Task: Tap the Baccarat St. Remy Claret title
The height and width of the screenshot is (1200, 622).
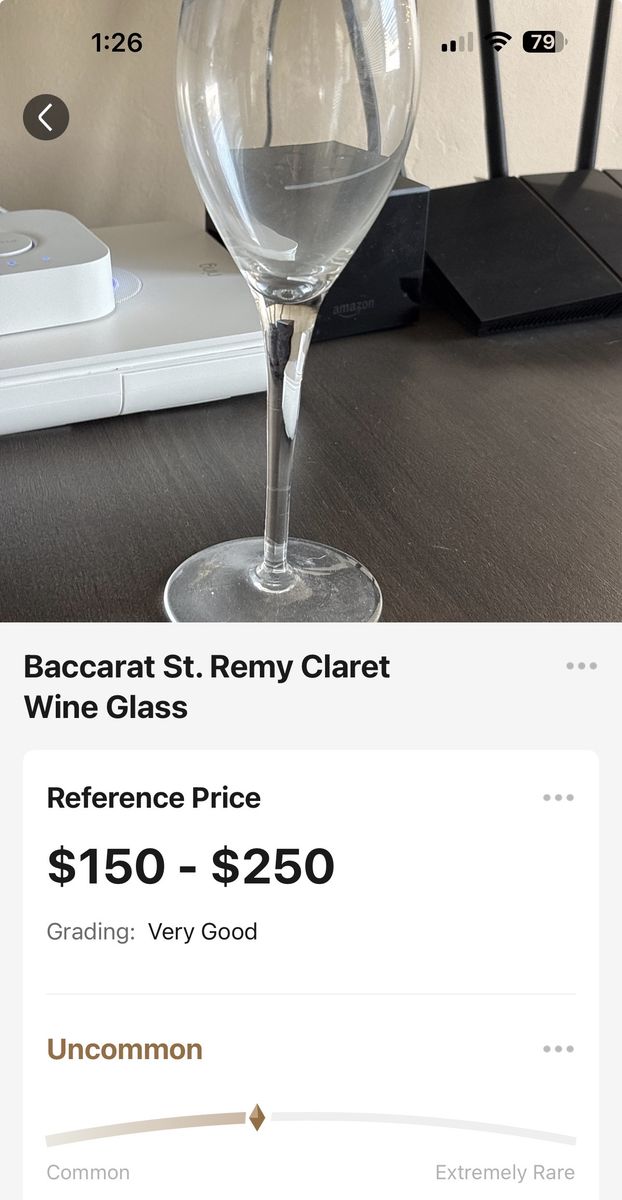Action: (x=207, y=666)
